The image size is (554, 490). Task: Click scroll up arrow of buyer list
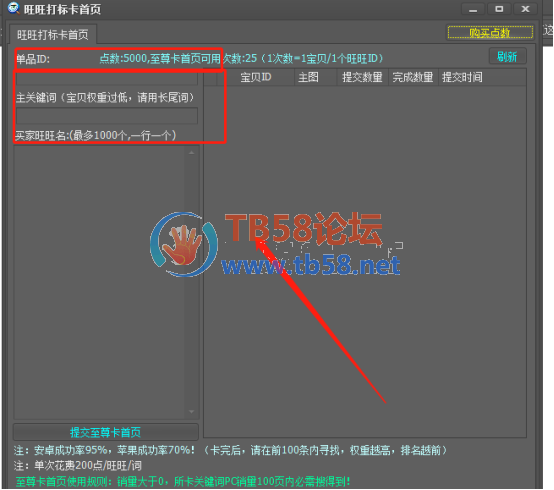[191, 153]
